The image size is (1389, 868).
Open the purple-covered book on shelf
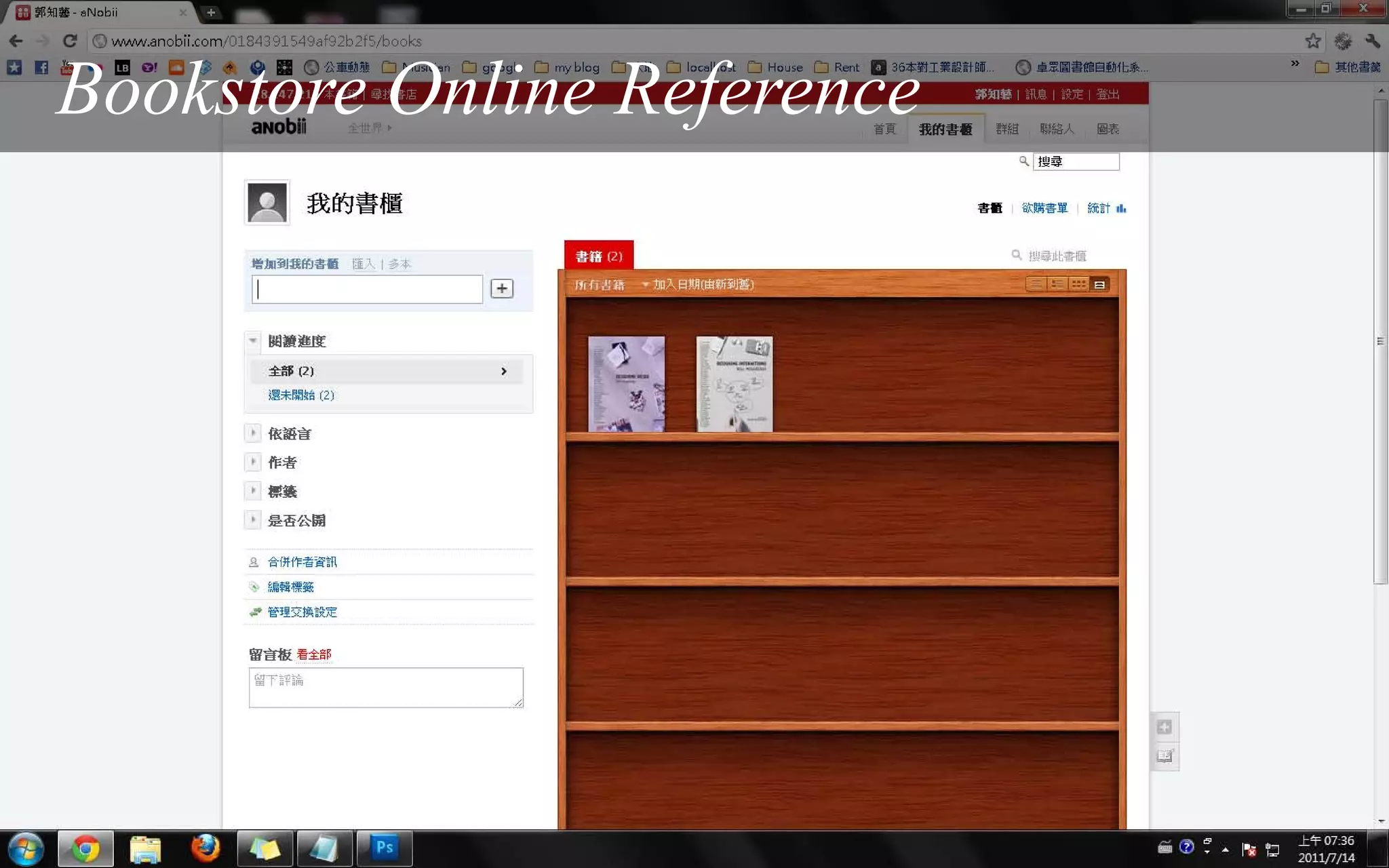coord(627,384)
